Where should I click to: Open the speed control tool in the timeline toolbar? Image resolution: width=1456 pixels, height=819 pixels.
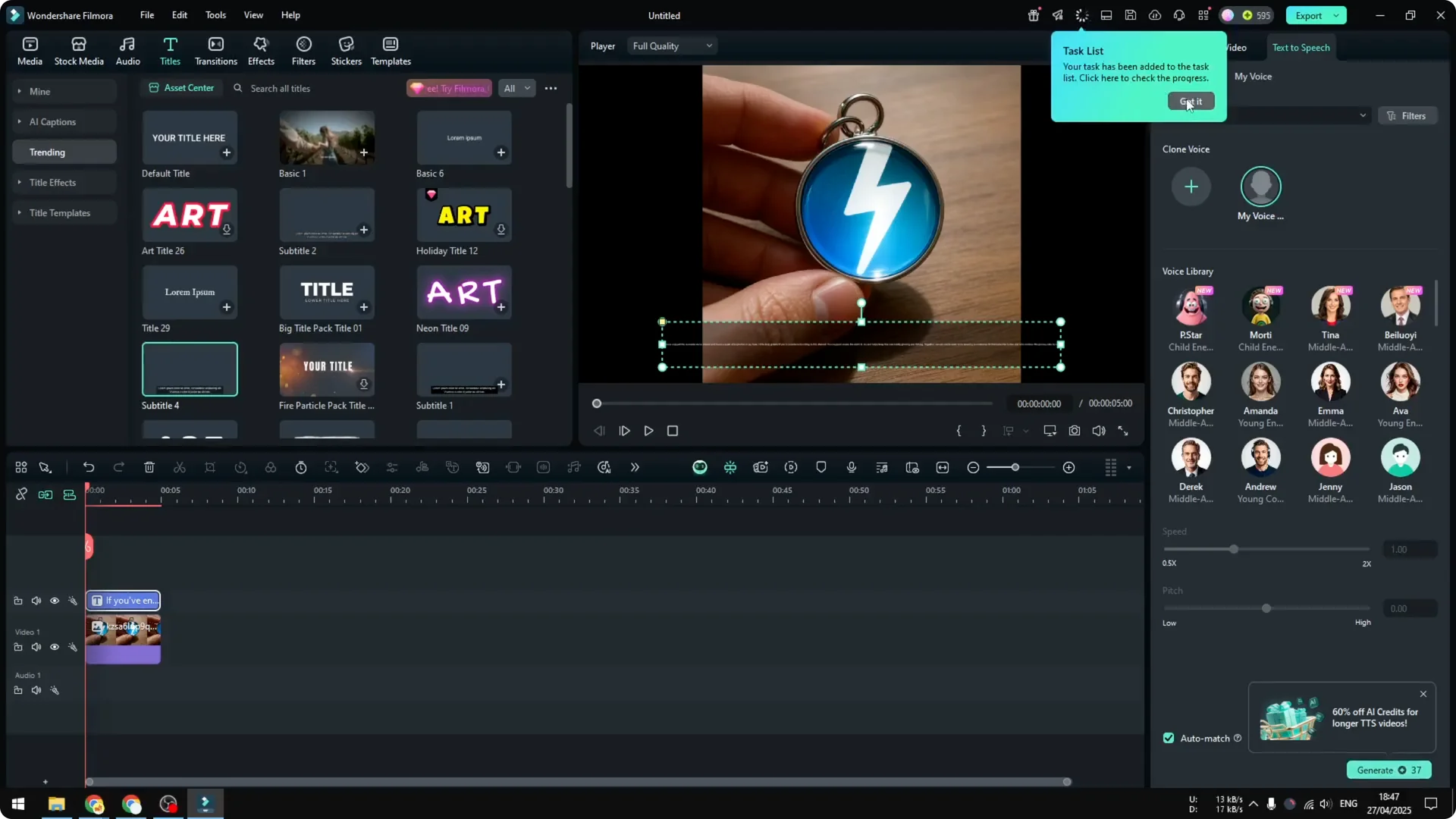240,467
